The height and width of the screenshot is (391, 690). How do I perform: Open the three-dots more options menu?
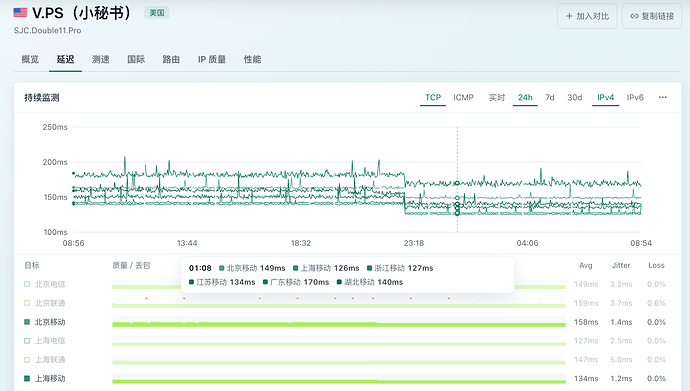[x=663, y=97]
